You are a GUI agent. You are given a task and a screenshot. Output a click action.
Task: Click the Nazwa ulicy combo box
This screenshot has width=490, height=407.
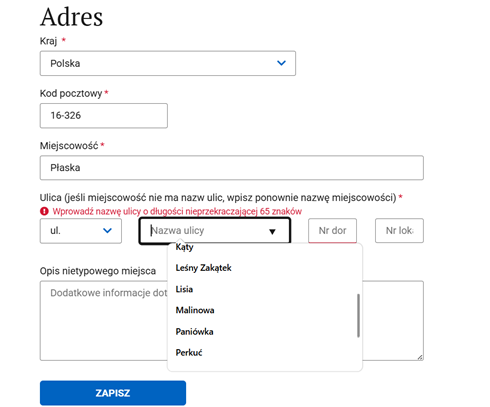point(215,231)
